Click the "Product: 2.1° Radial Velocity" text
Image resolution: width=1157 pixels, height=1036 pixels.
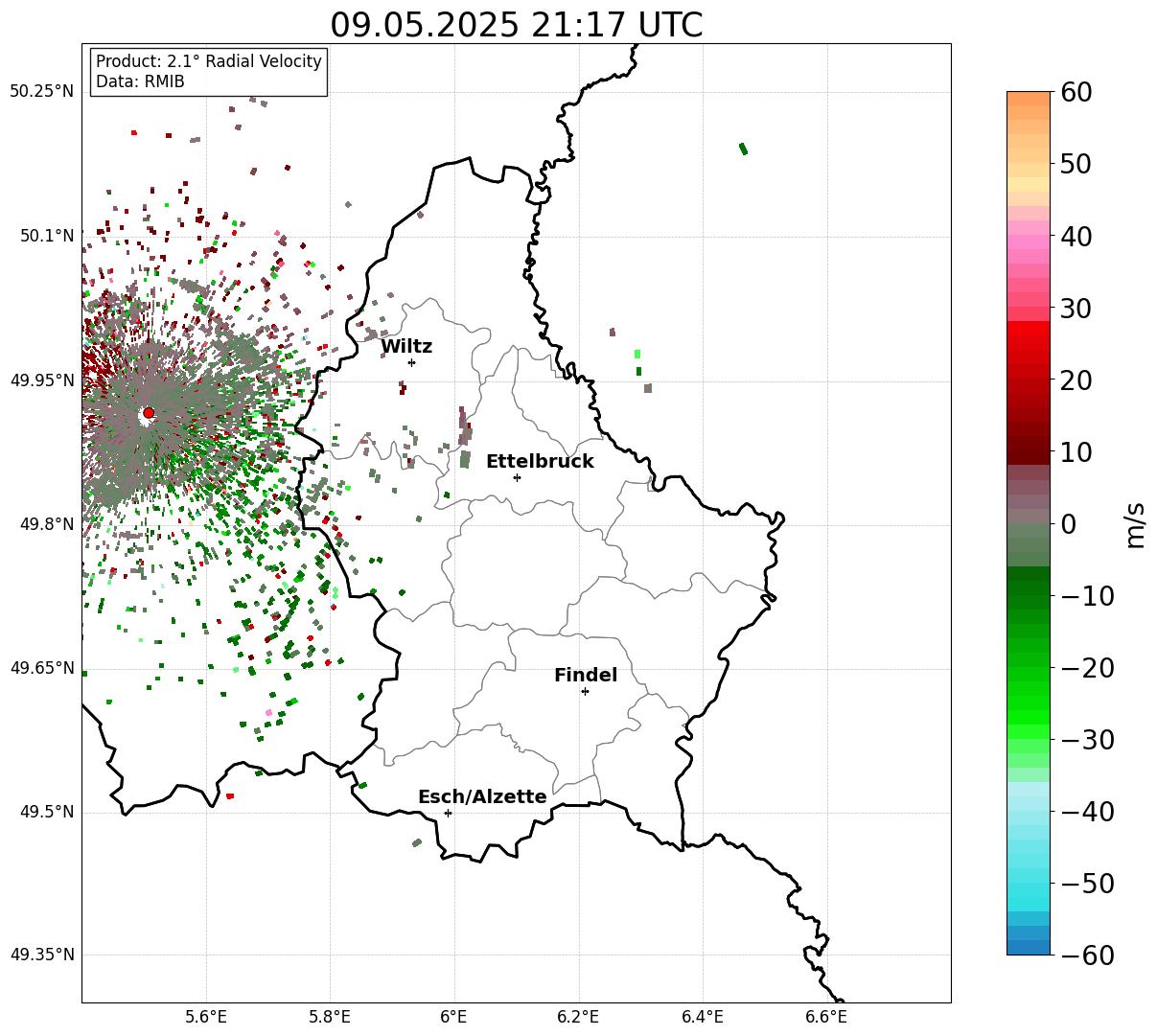pyautogui.click(x=209, y=61)
